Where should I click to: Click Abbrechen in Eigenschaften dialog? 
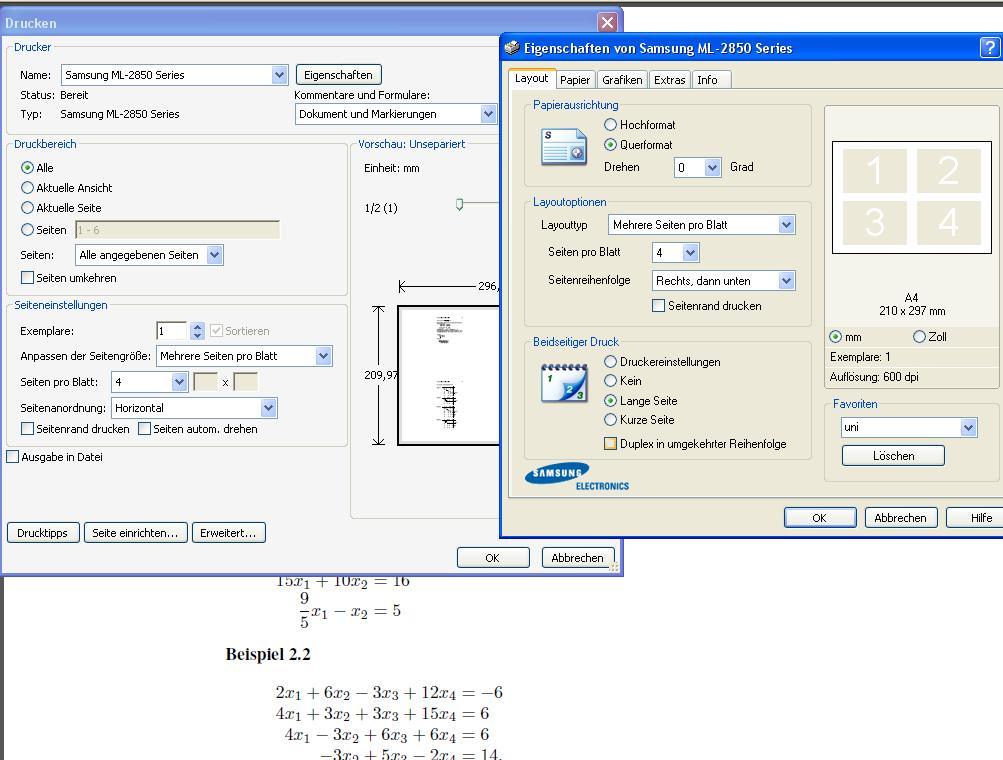[901, 518]
